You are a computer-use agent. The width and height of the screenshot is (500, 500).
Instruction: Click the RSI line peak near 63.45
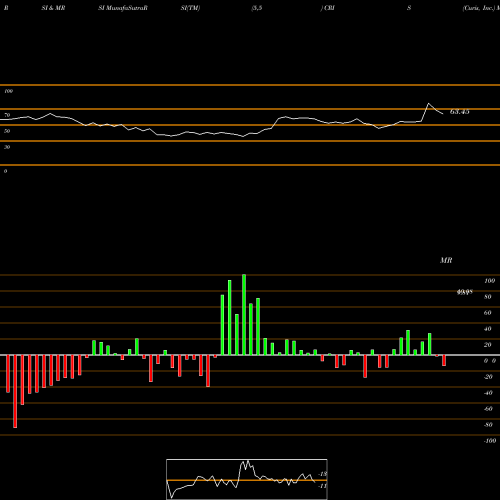pos(428,104)
